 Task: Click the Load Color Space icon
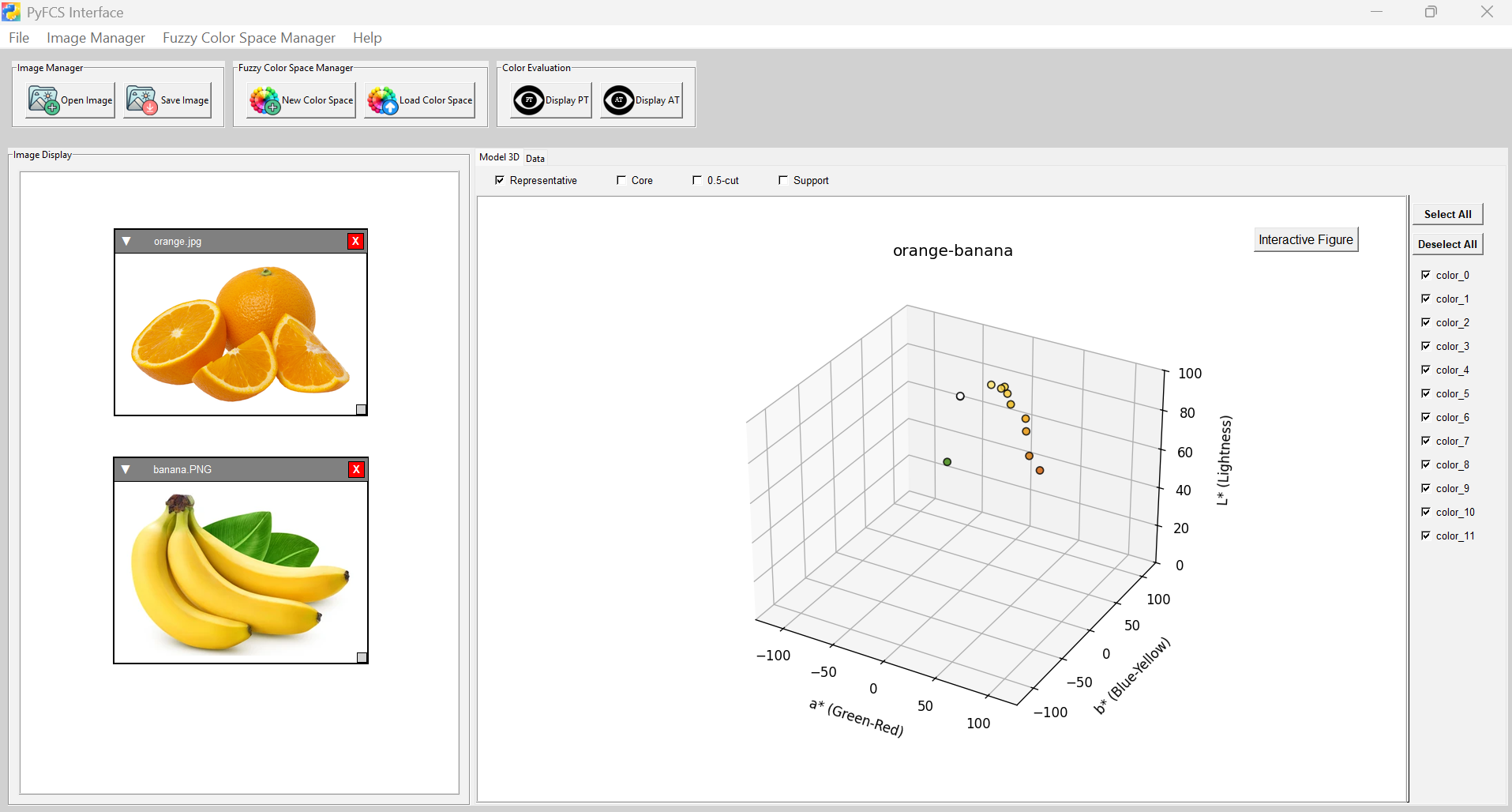383,100
